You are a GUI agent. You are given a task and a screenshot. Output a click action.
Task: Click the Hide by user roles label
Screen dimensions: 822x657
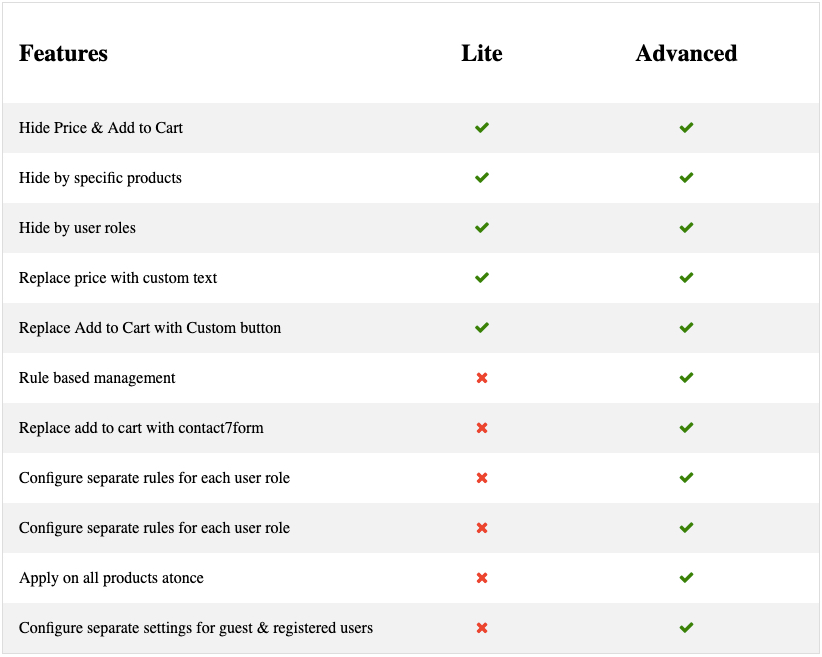pyautogui.click(x=77, y=228)
